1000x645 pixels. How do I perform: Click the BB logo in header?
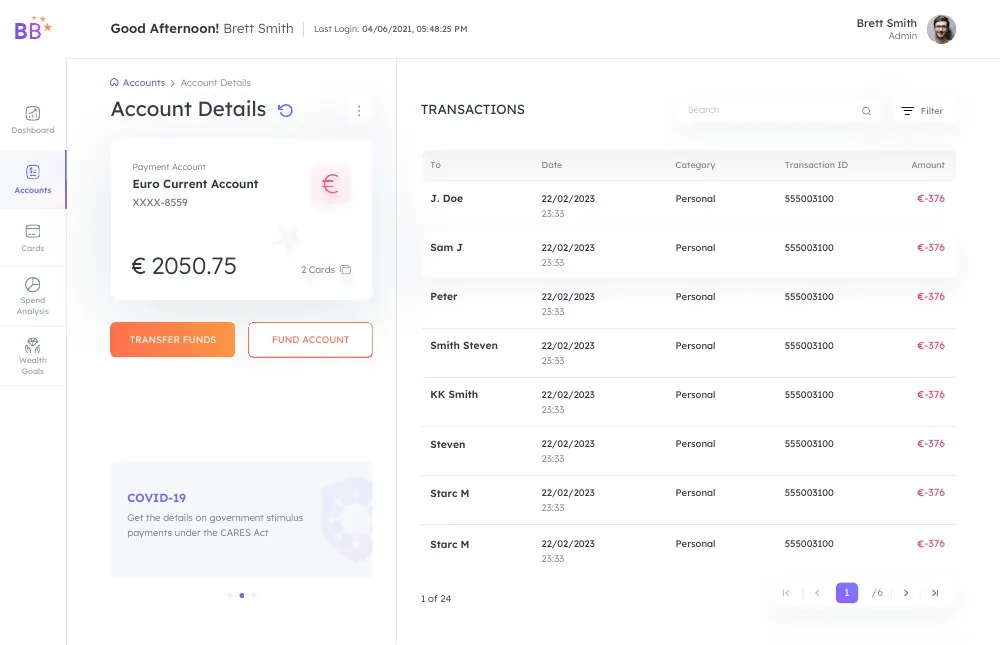(33, 28)
